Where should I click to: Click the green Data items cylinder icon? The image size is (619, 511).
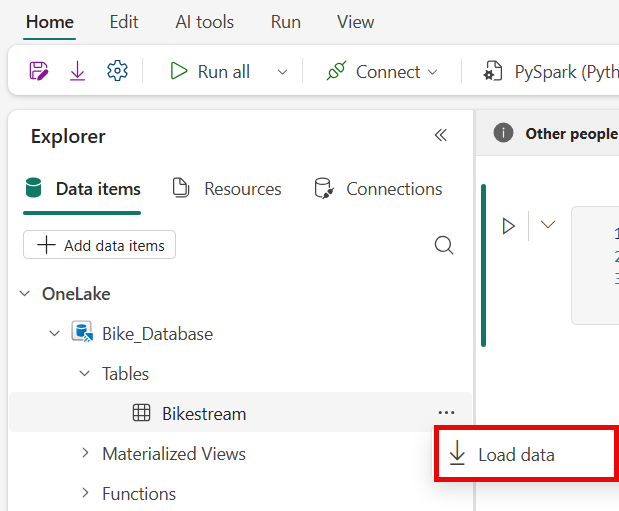(34, 188)
